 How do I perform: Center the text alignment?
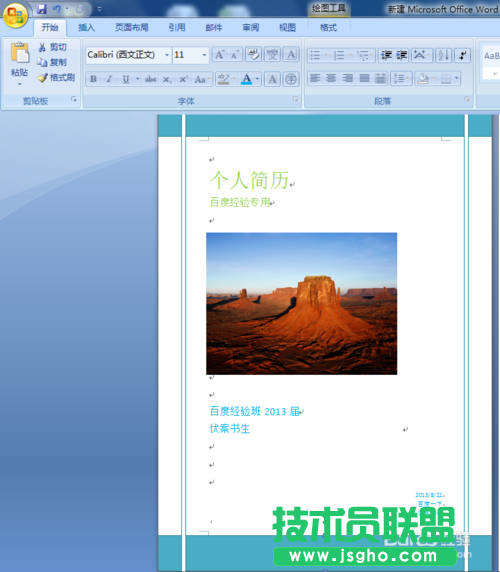point(331,78)
